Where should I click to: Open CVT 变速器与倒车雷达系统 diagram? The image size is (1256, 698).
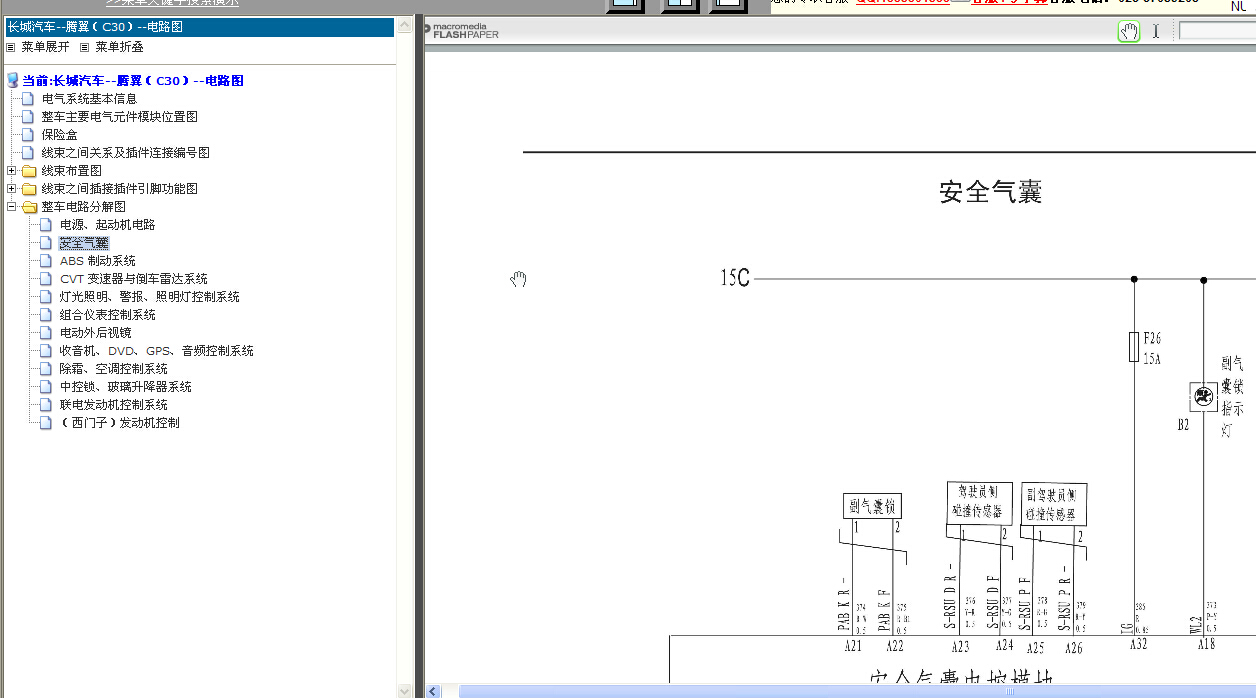pos(133,279)
